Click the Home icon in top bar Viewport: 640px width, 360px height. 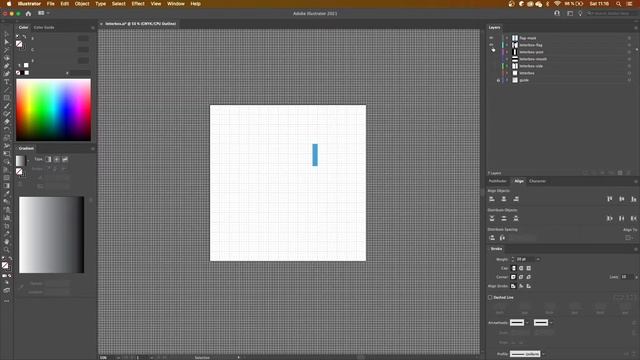(x=28, y=13)
